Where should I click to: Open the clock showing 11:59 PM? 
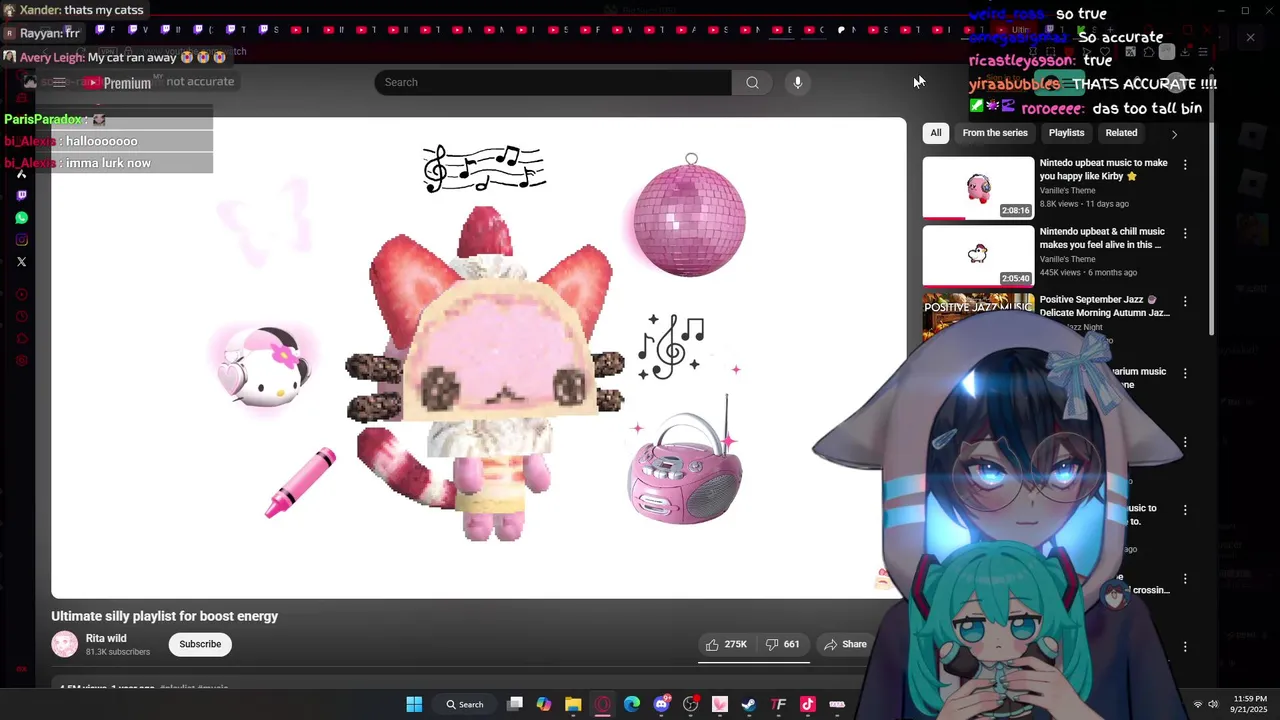tap(1250, 704)
